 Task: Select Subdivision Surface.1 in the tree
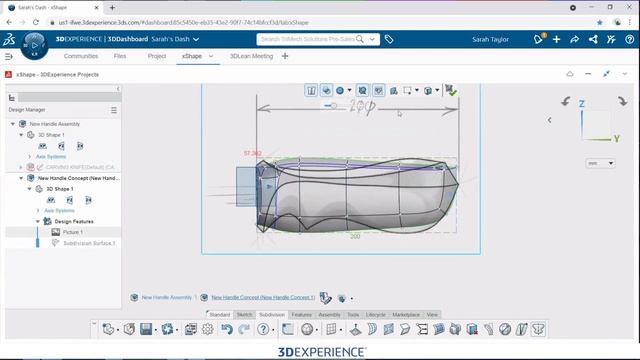(89, 243)
